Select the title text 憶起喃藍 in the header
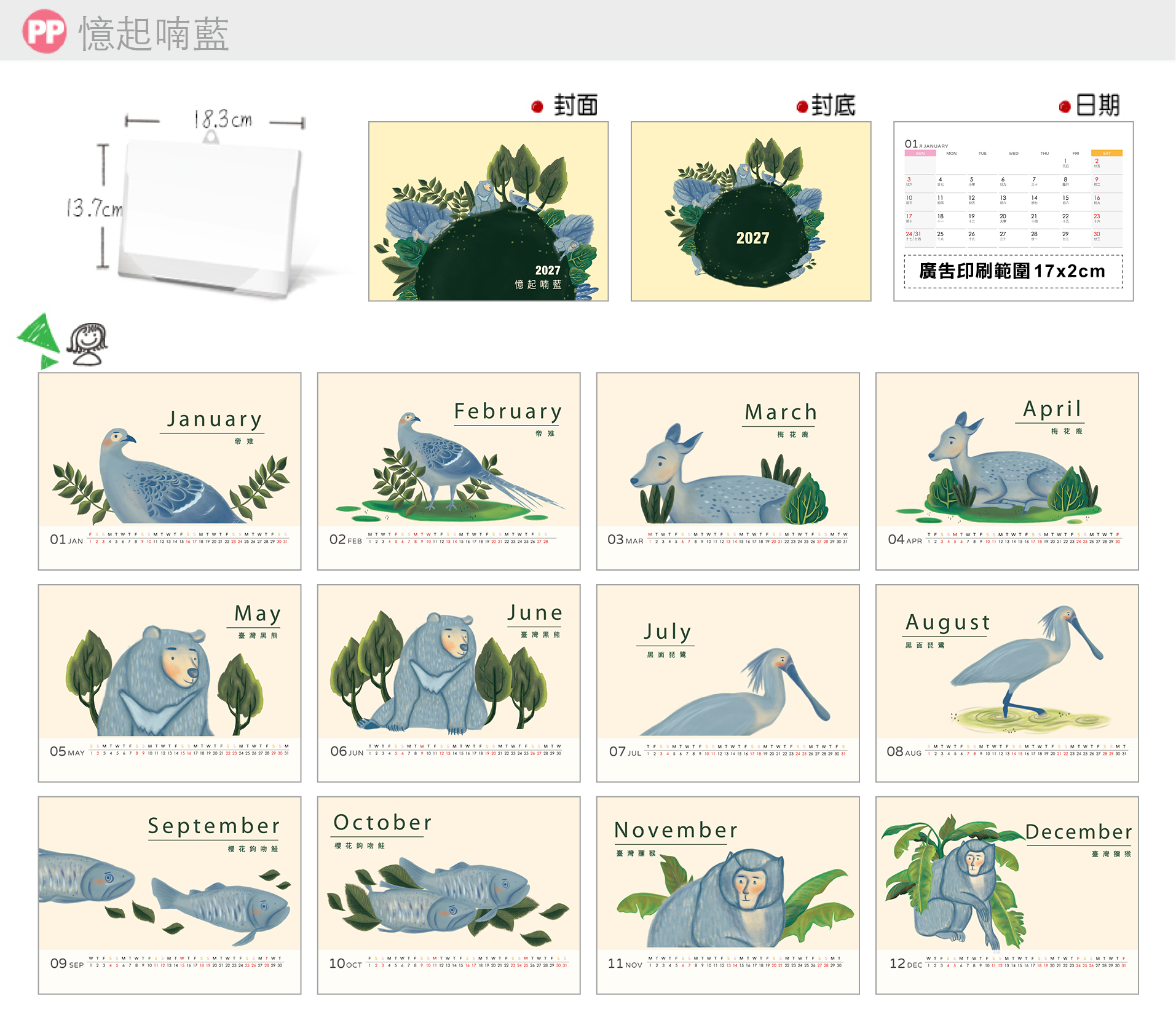The height and width of the screenshot is (1025, 1176). click(154, 34)
